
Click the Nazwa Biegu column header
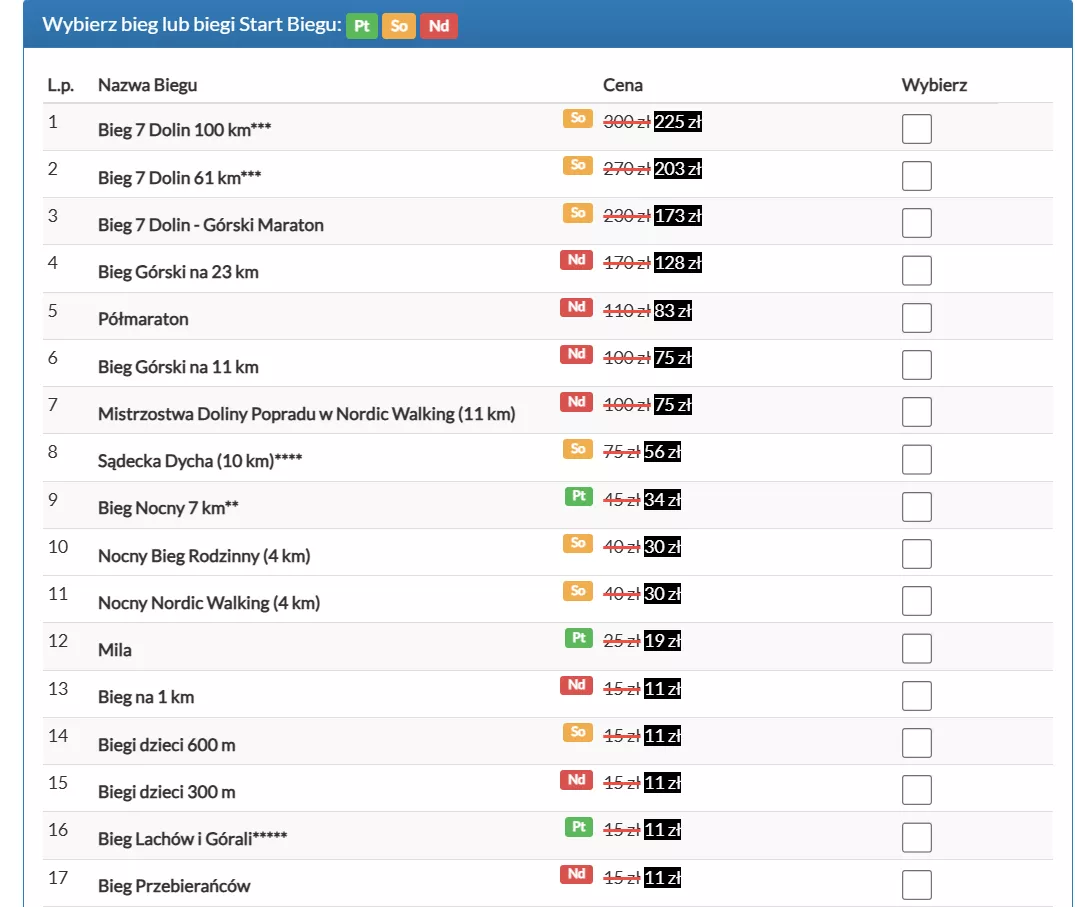point(147,85)
